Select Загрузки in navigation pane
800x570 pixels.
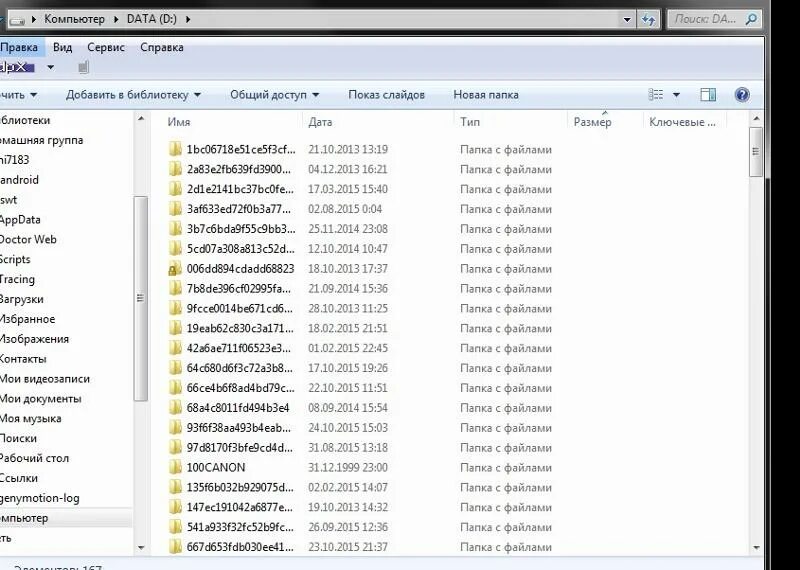[21, 300]
